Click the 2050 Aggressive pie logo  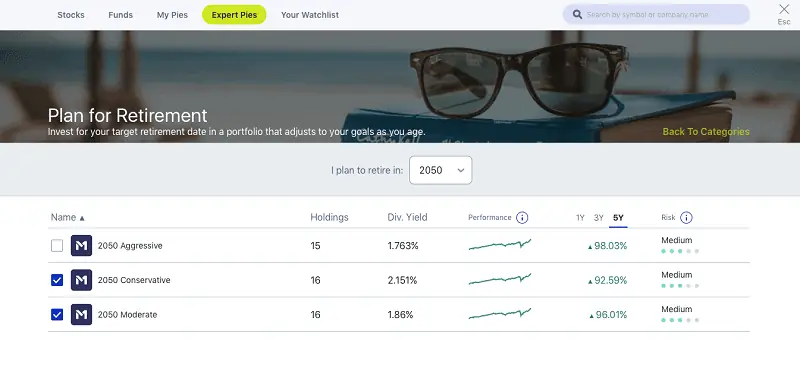pos(81,245)
